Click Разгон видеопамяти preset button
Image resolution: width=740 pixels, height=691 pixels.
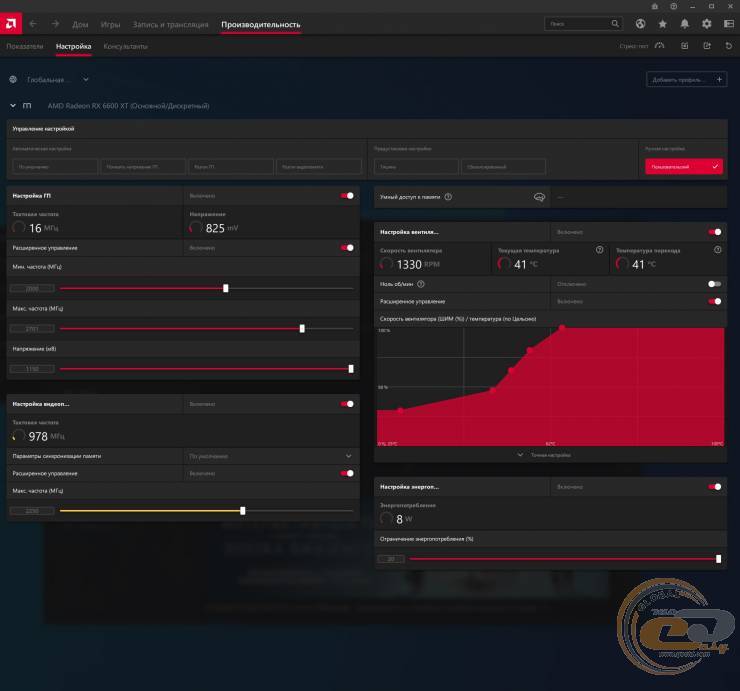[319, 167]
